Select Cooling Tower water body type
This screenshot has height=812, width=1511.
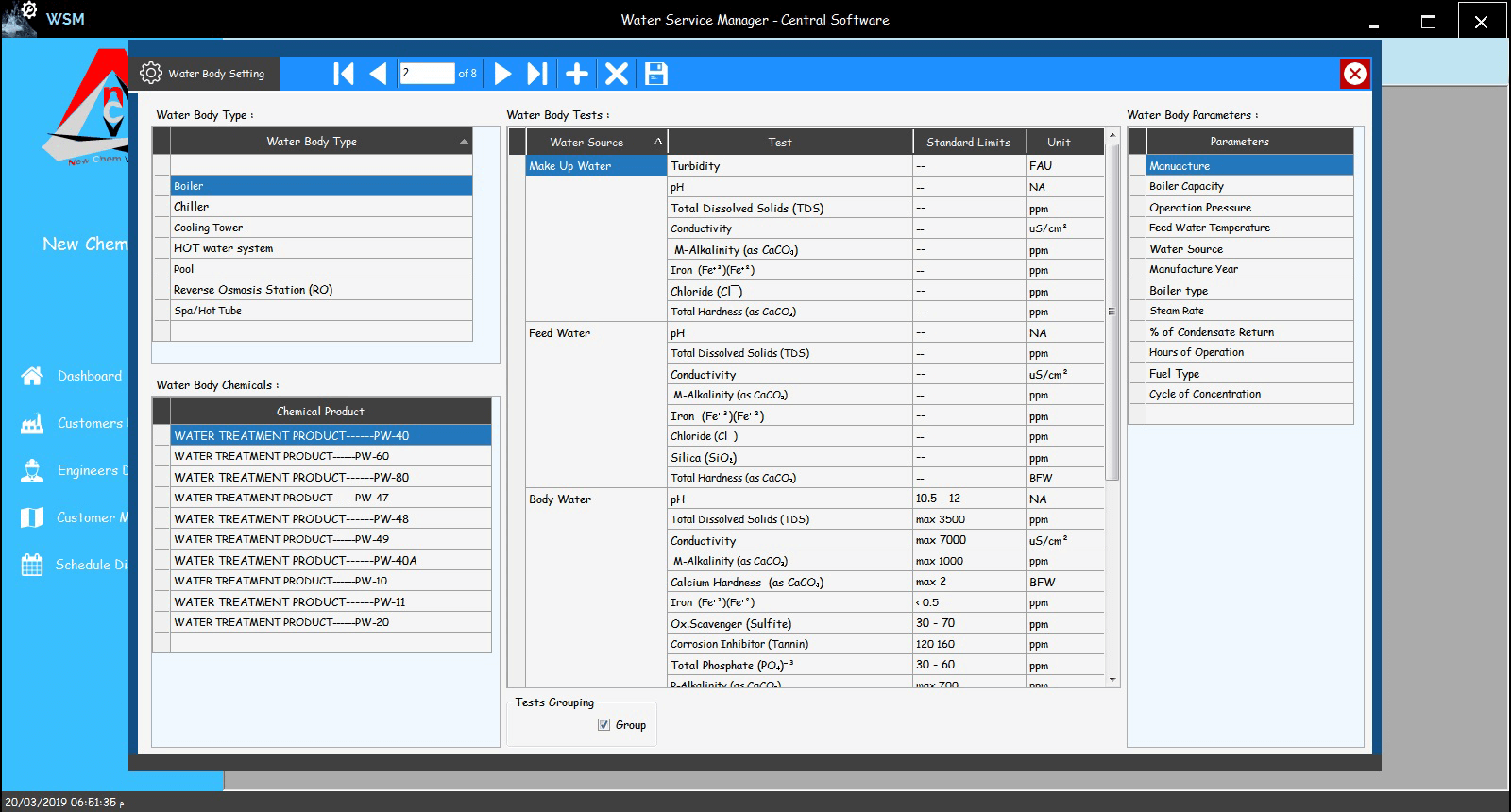click(208, 228)
